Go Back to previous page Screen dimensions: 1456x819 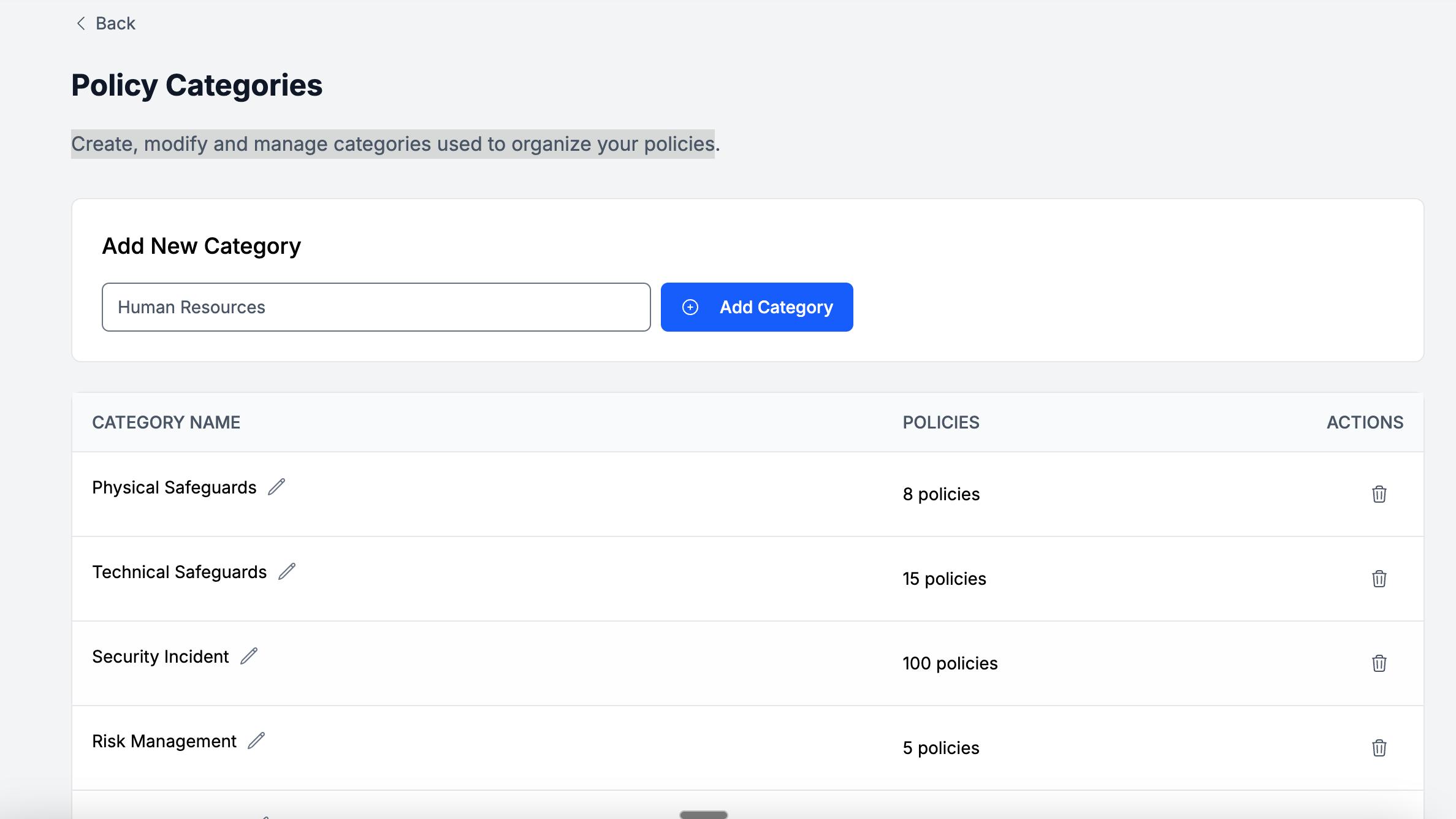coord(115,23)
